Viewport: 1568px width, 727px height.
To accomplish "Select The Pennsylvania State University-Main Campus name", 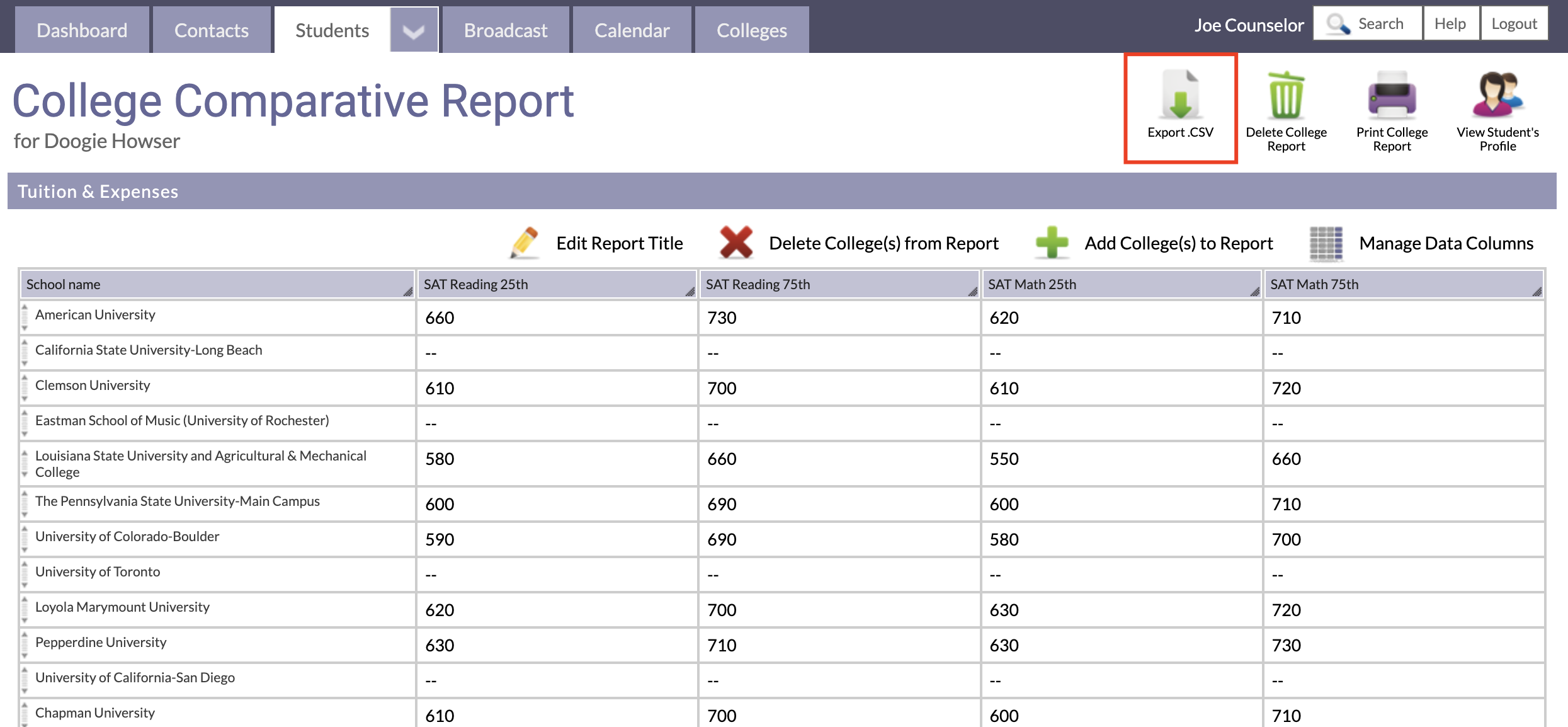I will coord(178,501).
